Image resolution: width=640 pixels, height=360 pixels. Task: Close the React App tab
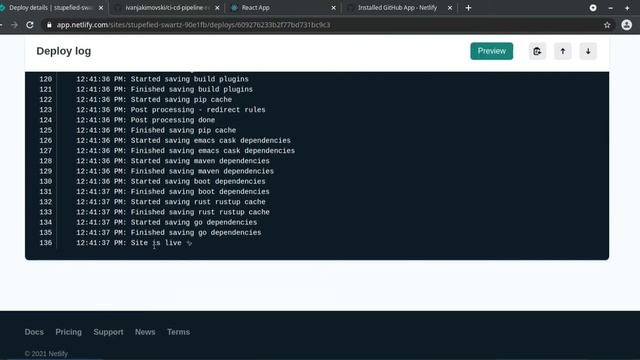[333, 8]
